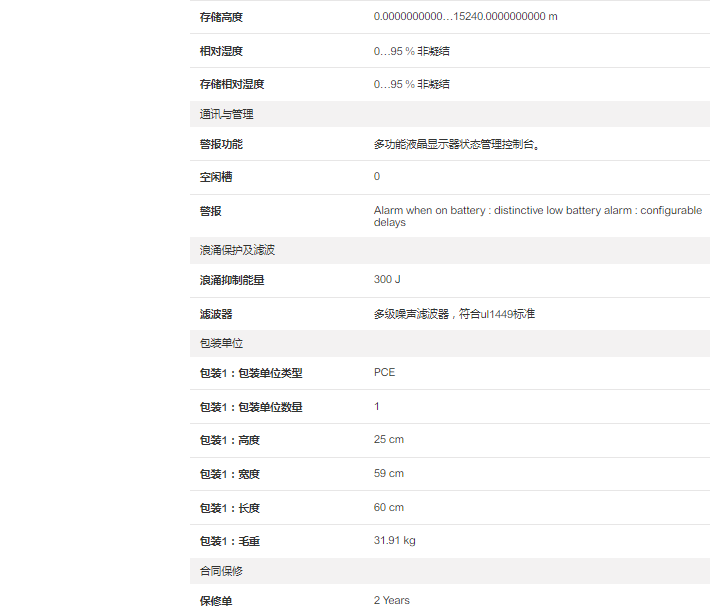Viewport: 725px width, 611px height.
Task: Click the 空闲槽 row label
Action: coord(216,177)
